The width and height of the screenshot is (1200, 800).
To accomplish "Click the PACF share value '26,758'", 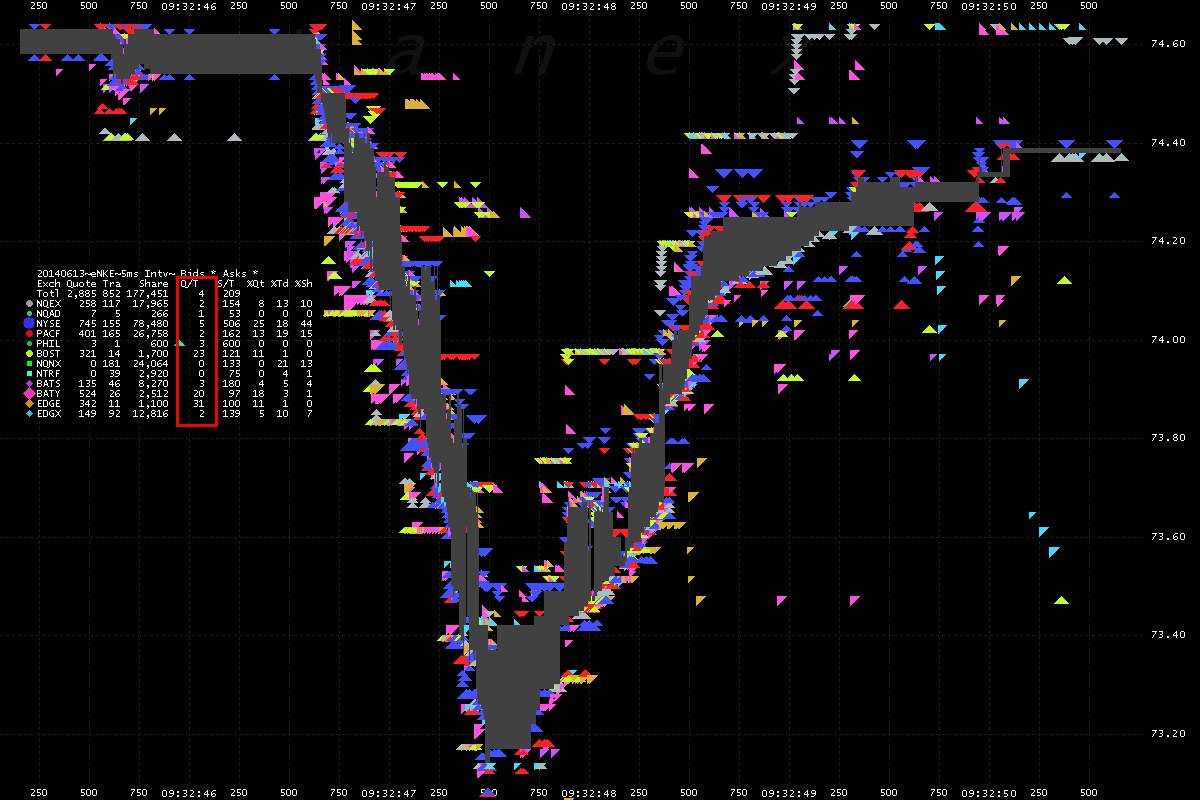I will pos(151,333).
